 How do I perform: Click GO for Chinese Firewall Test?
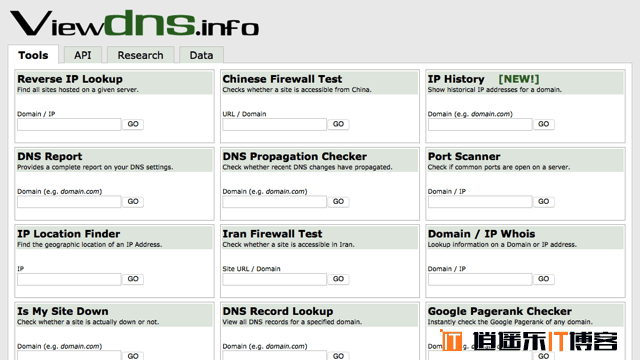tap(338, 124)
